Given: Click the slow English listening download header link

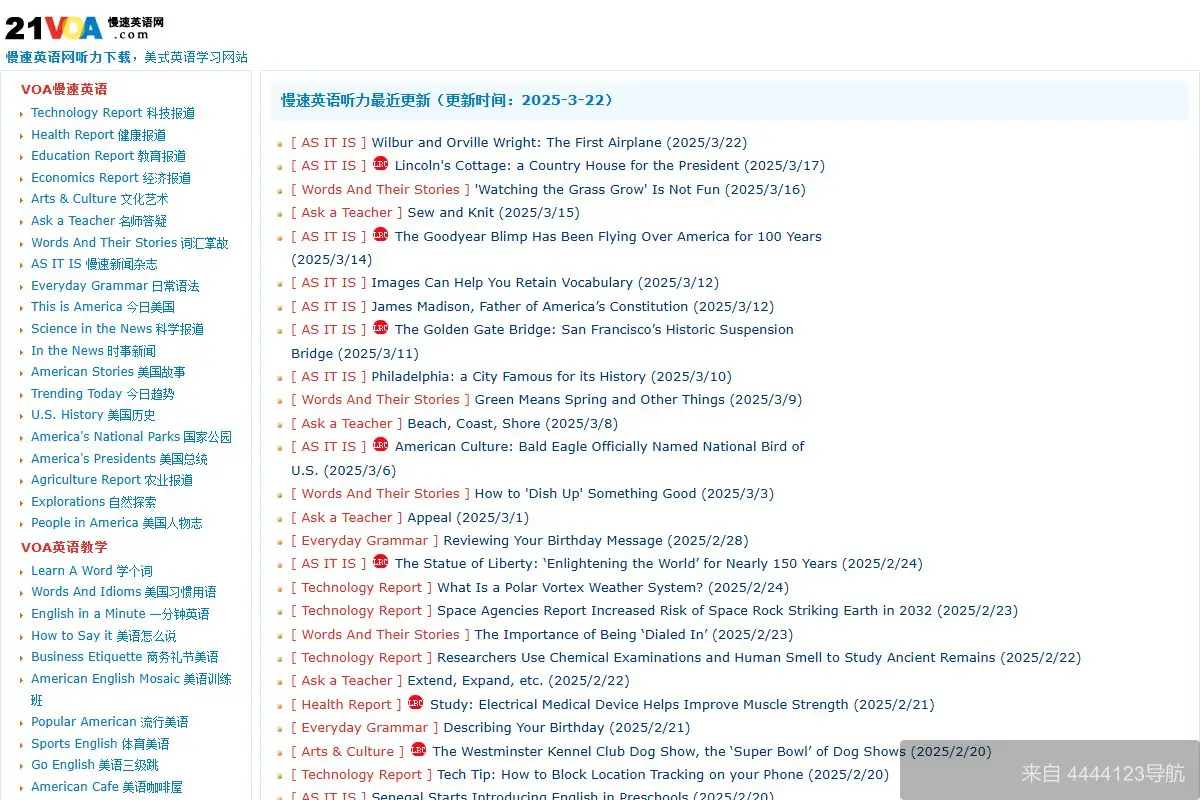Looking at the screenshot, I should tap(68, 58).
